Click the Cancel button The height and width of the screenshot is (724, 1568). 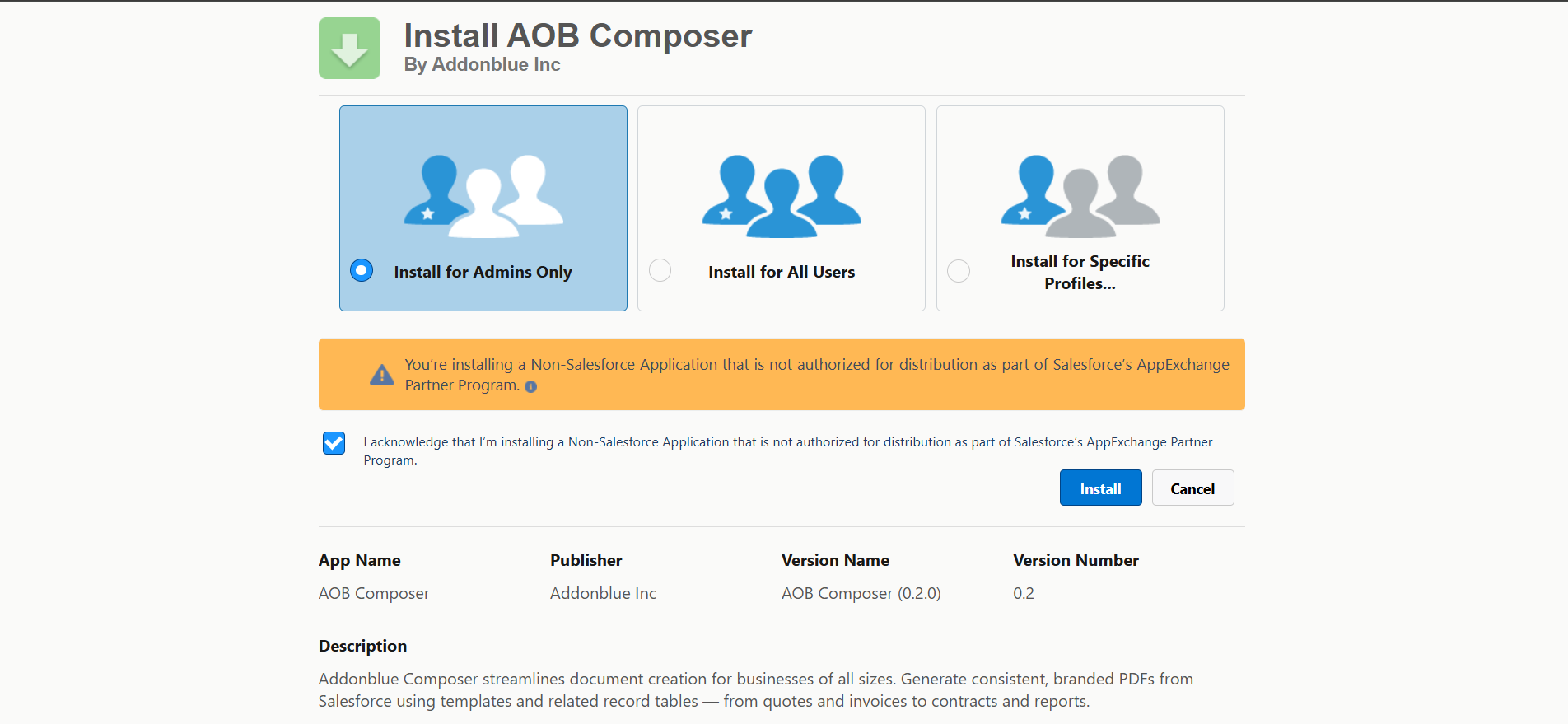[1192, 488]
